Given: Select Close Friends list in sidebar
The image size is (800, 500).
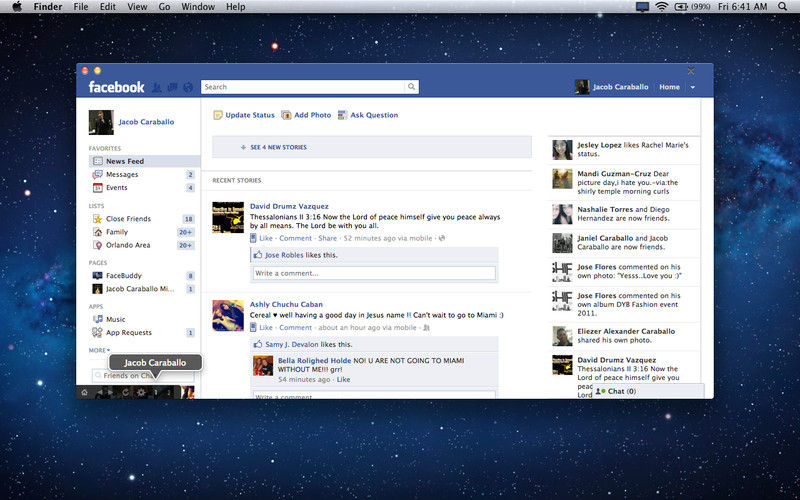Looking at the screenshot, I should [128, 218].
